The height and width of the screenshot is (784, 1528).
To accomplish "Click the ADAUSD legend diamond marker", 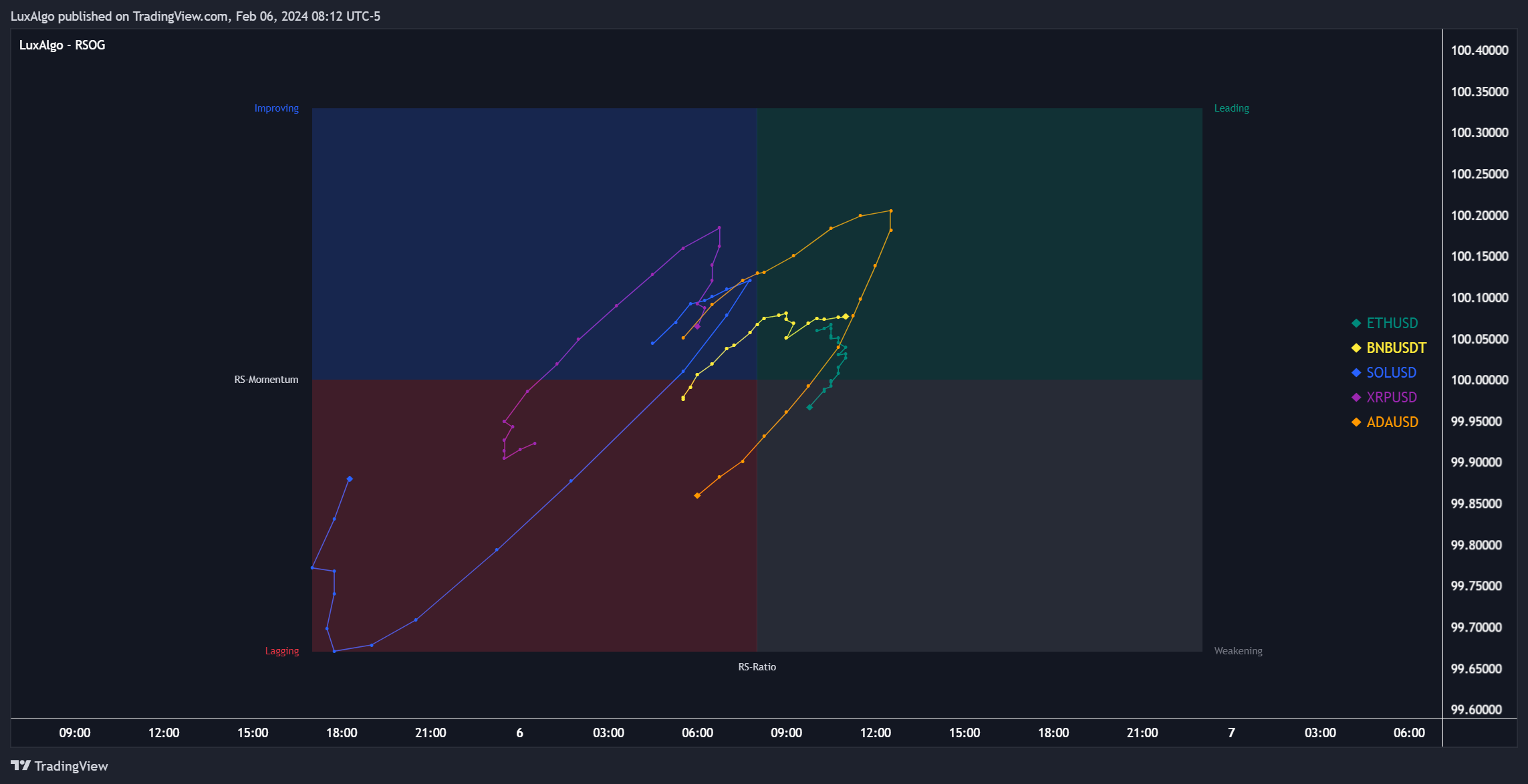I will coord(1356,422).
